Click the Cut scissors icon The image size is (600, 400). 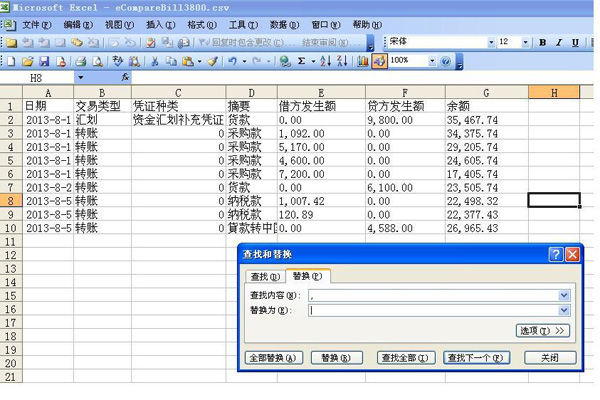tap(156, 61)
